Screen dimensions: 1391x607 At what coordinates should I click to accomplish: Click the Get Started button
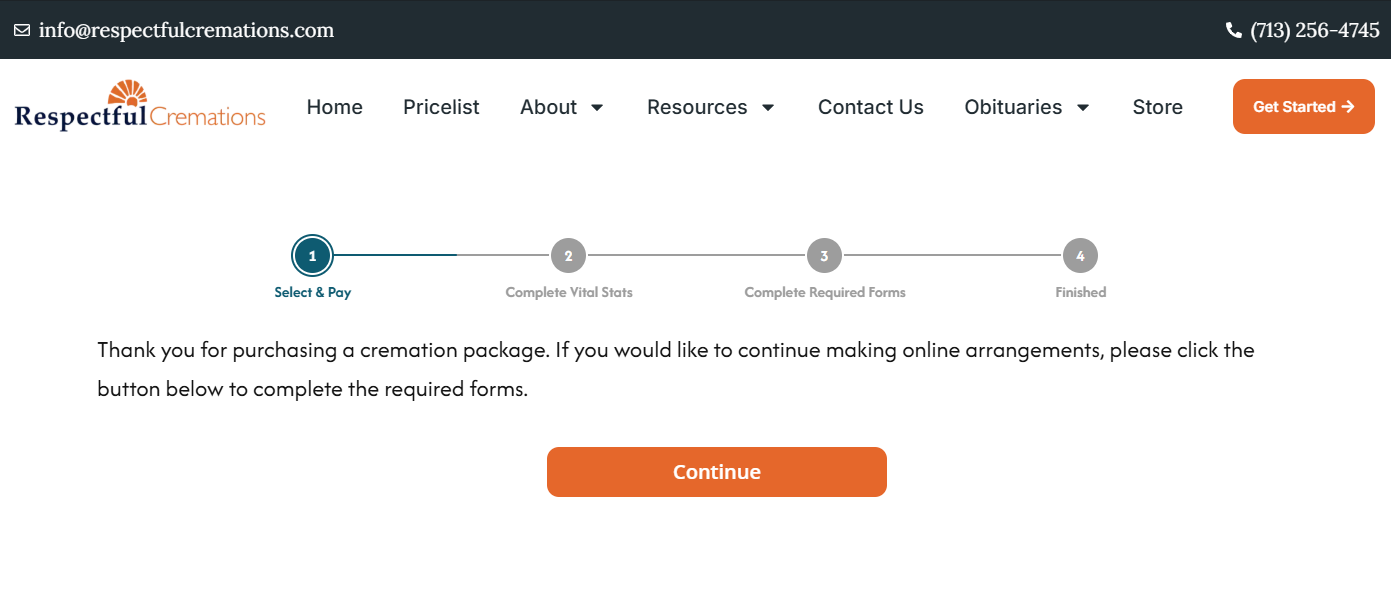pos(1304,107)
